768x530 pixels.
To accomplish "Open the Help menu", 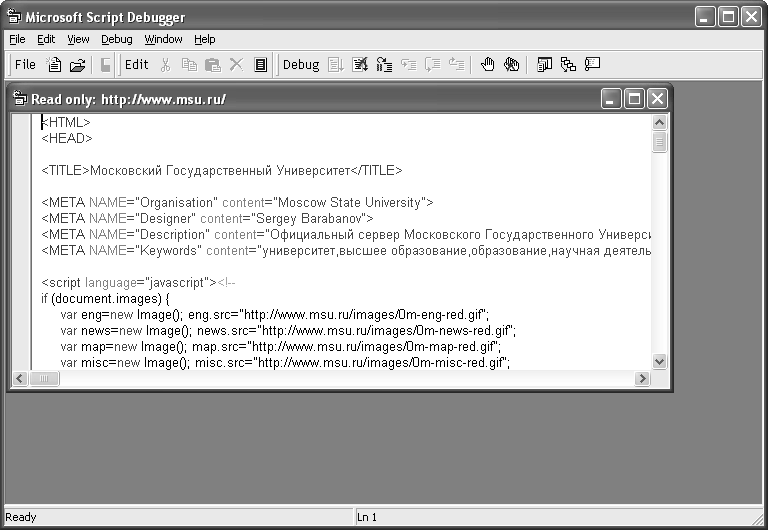I will pyautogui.click(x=204, y=39).
